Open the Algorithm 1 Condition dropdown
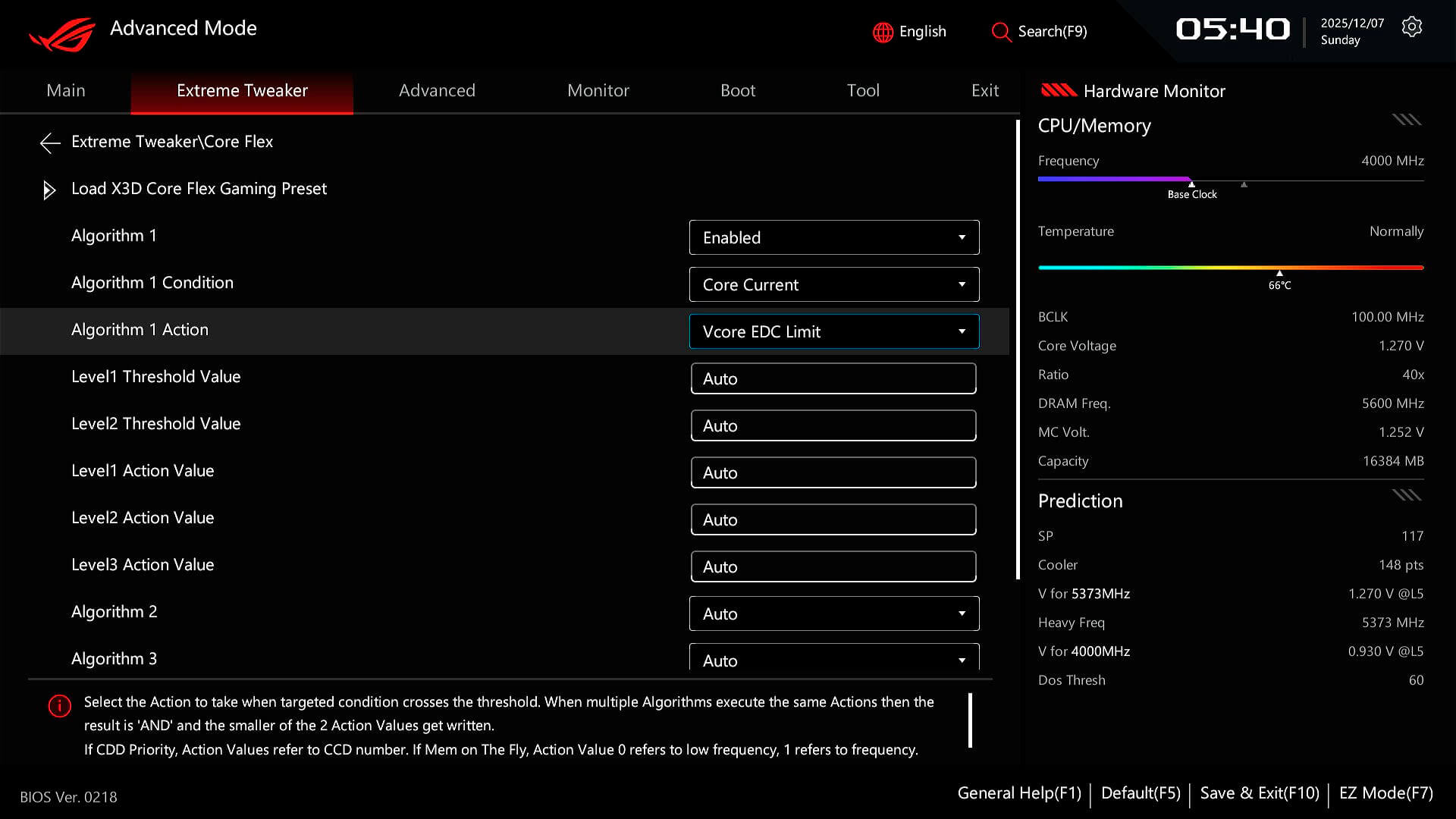The width and height of the screenshot is (1456, 819). click(x=834, y=284)
